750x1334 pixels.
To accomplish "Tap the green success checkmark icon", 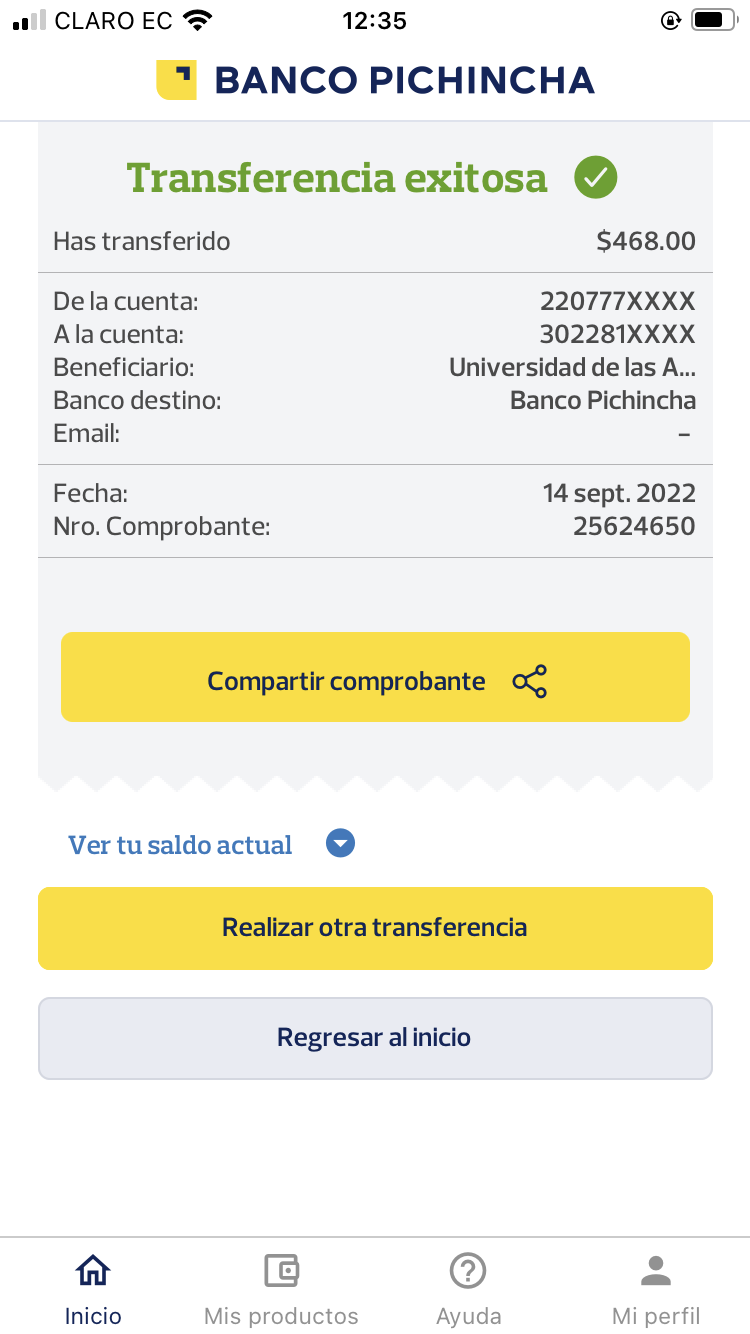I will (x=595, y=178).
